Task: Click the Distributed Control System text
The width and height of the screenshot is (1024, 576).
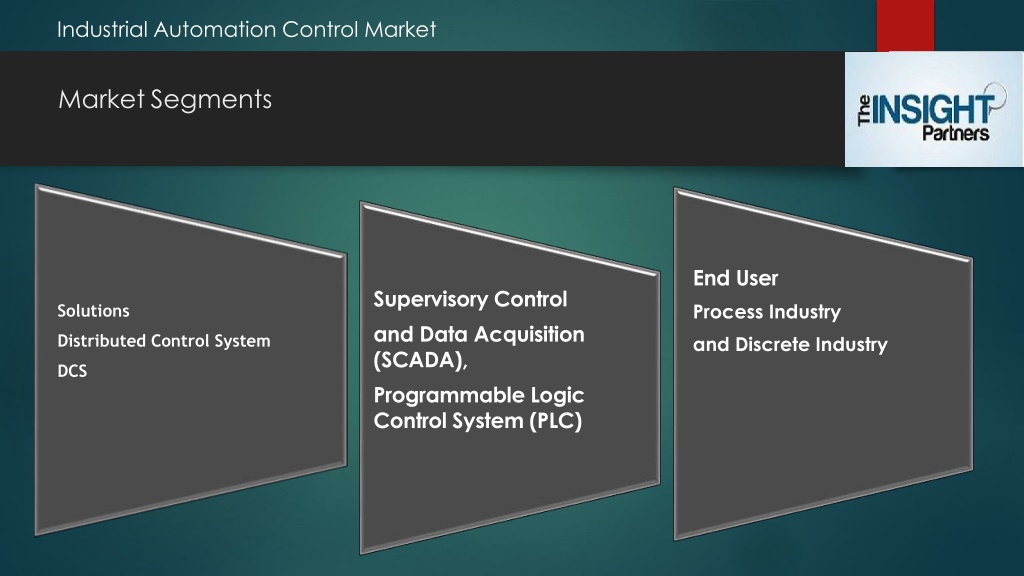Action: pos(164,341)
